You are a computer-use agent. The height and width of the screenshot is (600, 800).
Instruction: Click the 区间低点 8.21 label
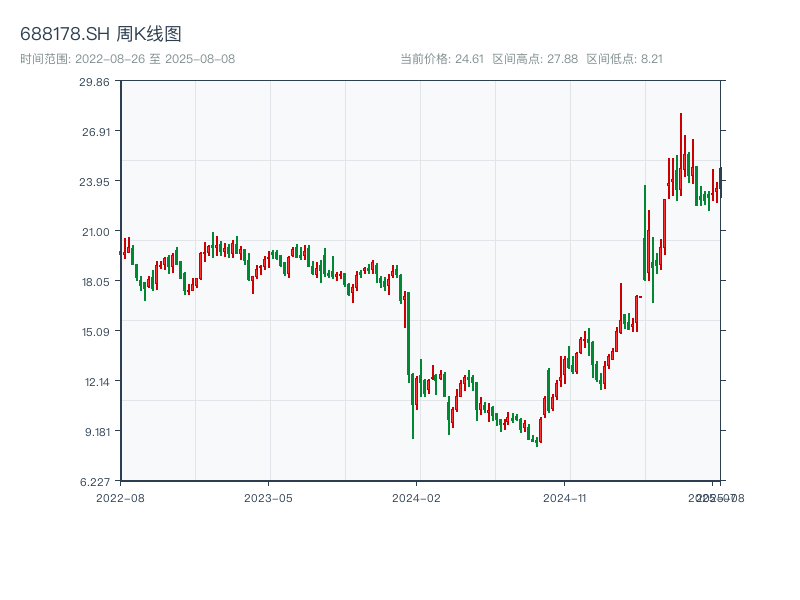coord(624,59)
